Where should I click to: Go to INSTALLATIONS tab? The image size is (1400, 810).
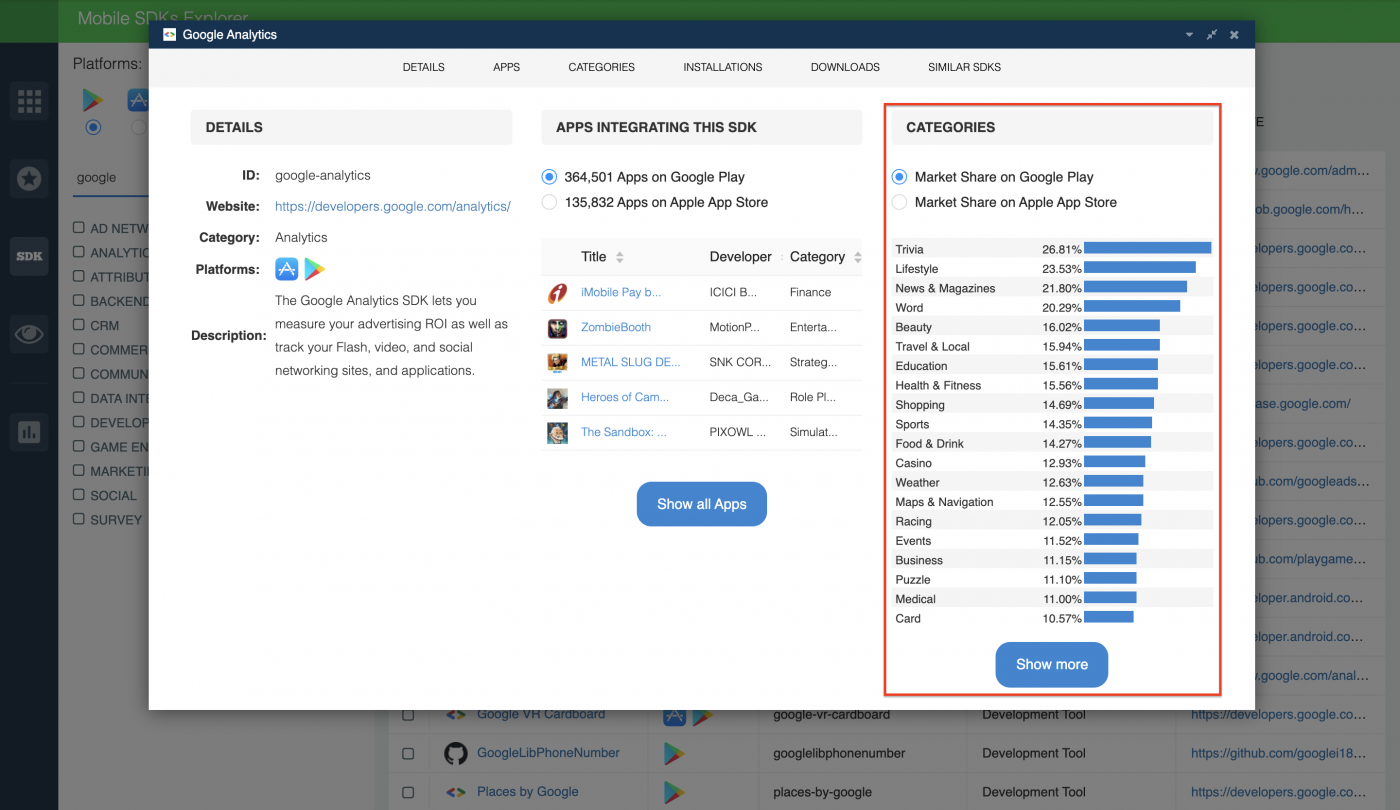click(x=723, y=67)
